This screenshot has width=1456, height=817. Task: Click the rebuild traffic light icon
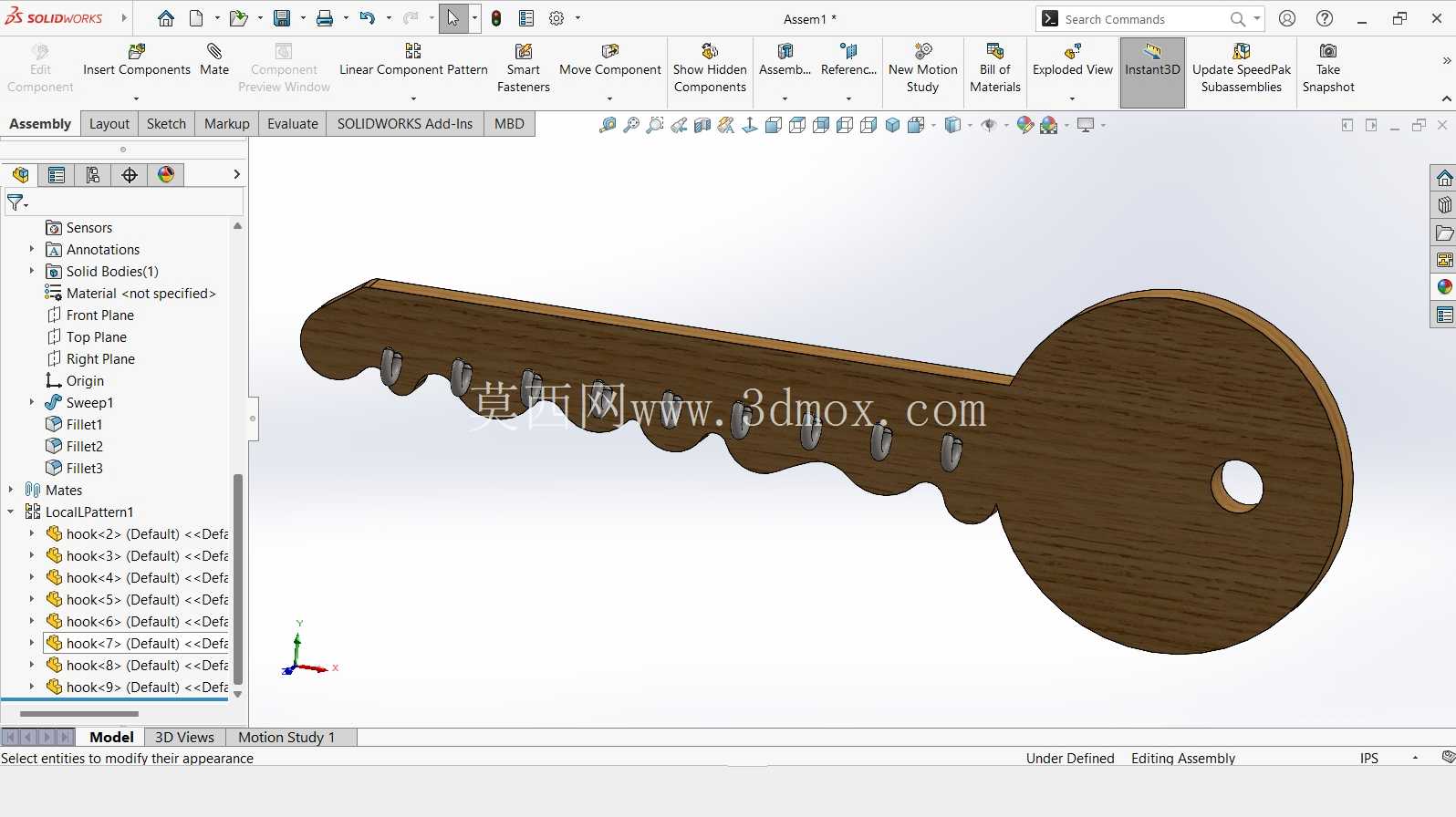click(x=496, y=18)
